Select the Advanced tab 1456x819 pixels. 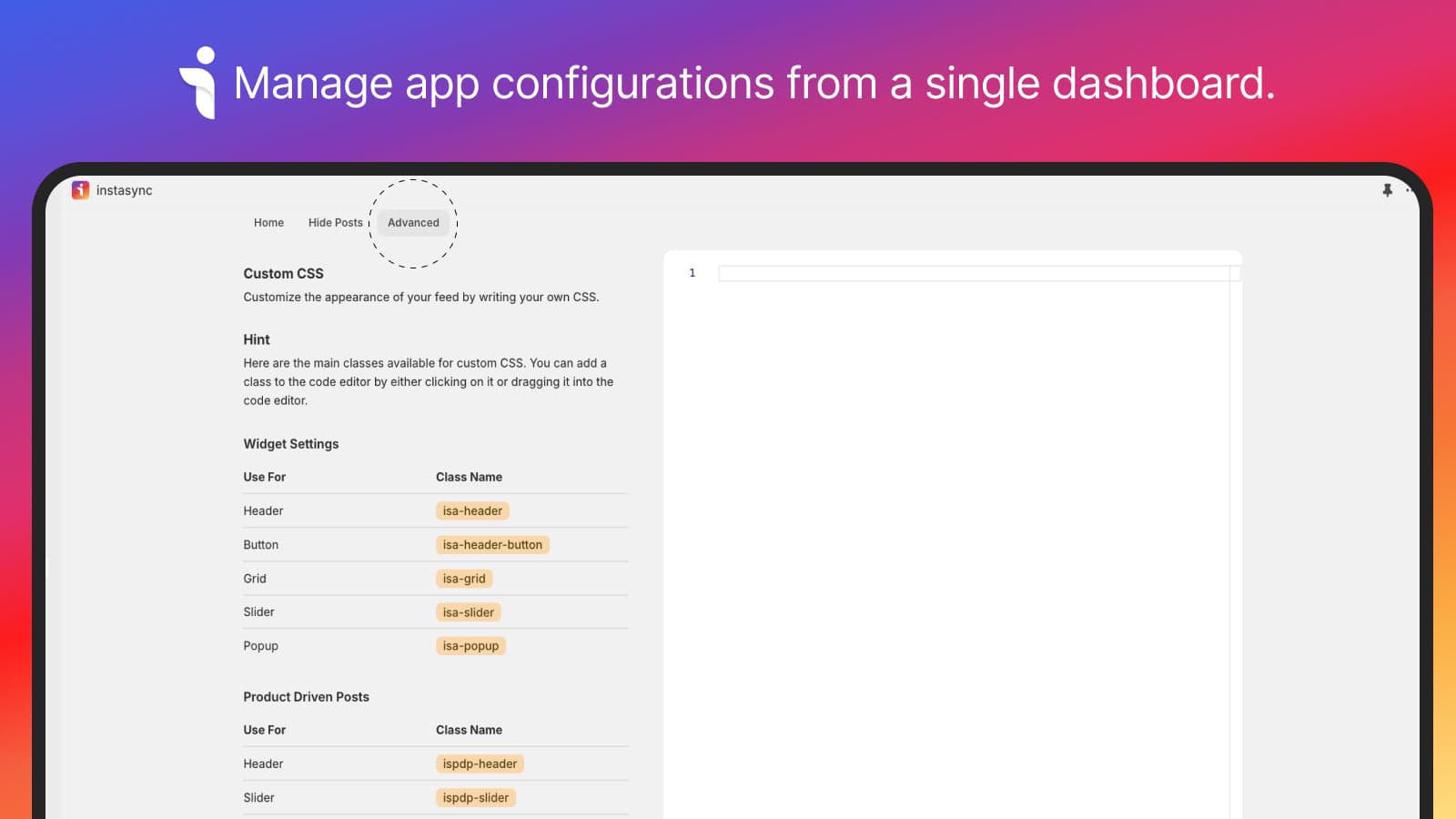[x=413, y=223]
